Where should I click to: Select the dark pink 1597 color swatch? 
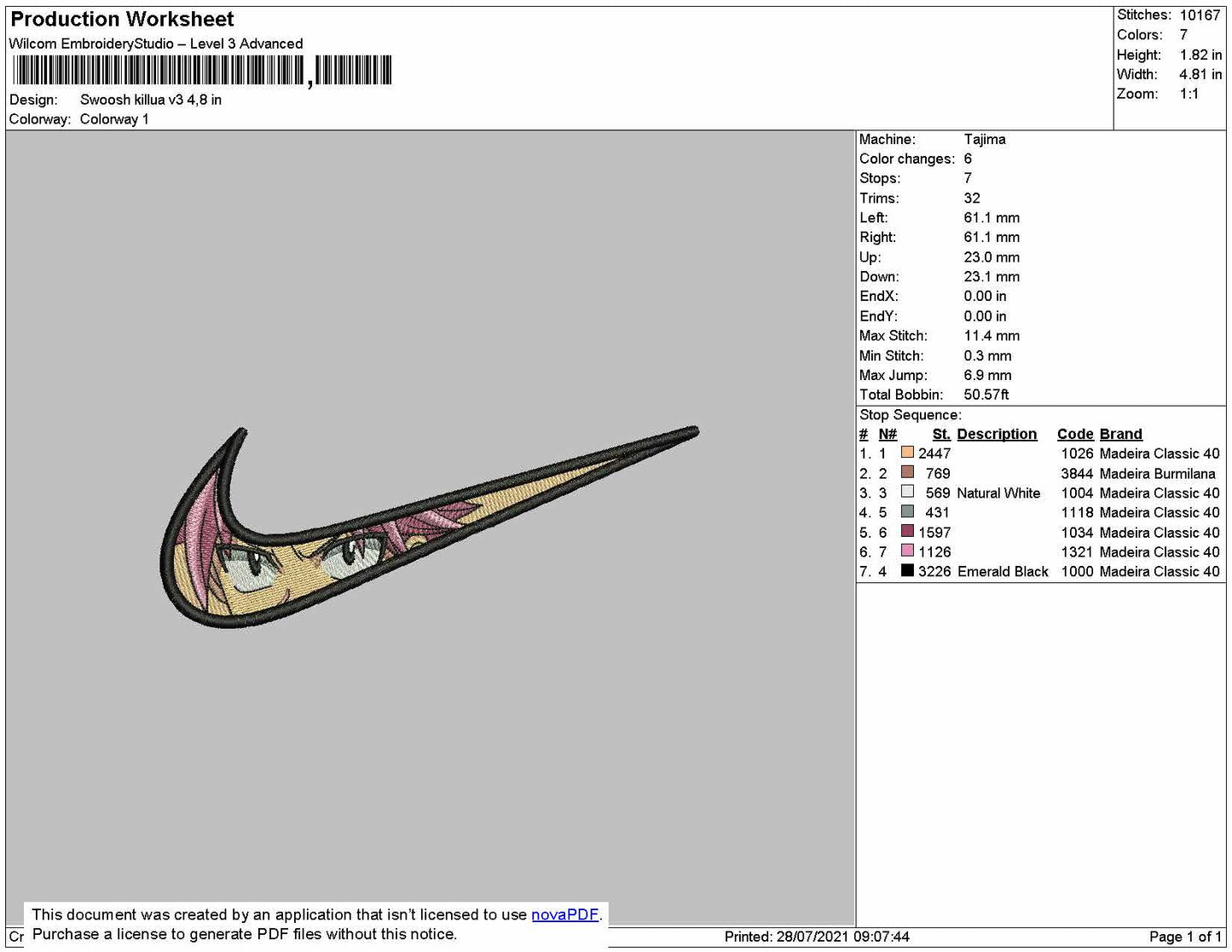coord(907,531)
